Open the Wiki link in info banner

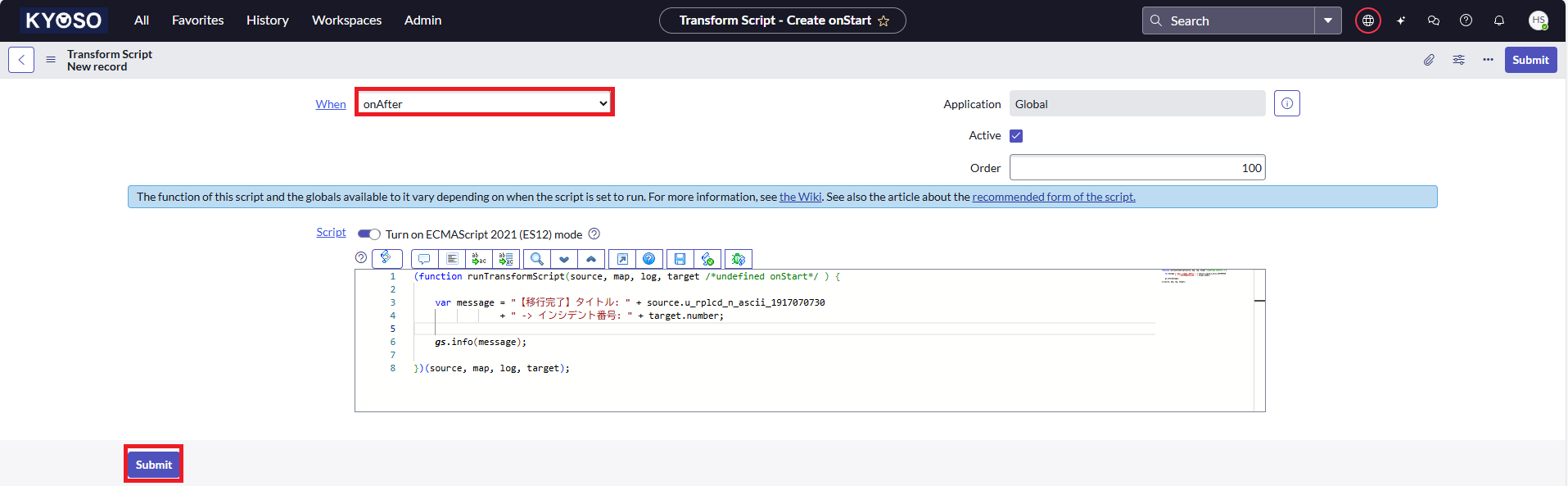pyautogui.click(x=800, y=197)
